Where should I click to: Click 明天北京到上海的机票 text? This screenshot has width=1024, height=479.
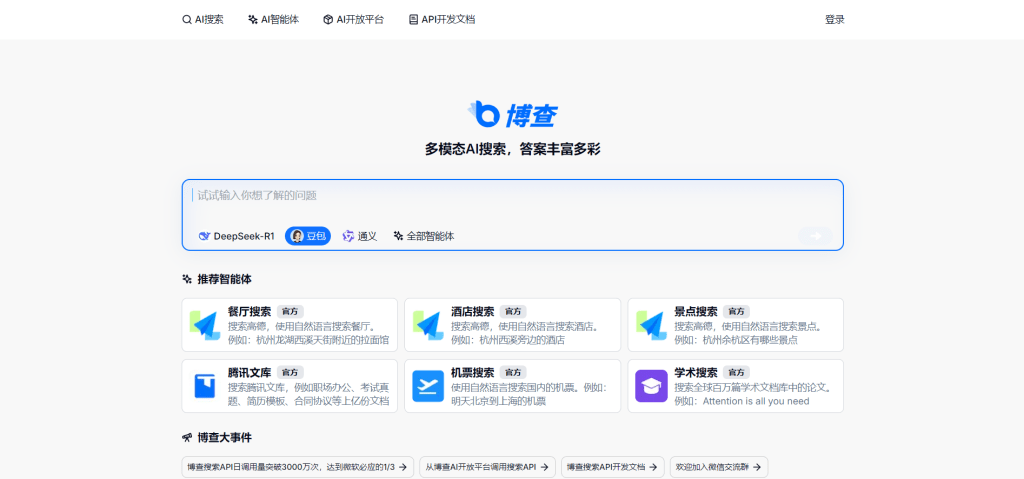point(498,401)
